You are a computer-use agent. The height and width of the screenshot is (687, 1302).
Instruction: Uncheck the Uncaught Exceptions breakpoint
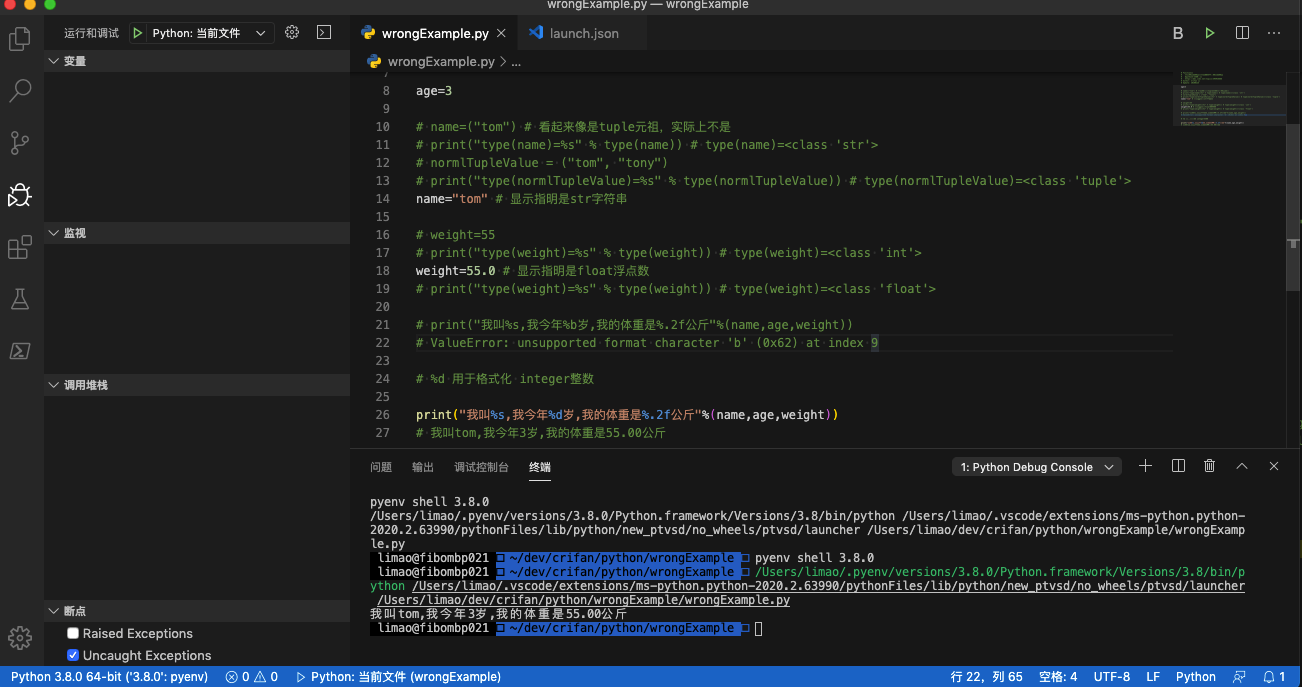coord(73,655)
